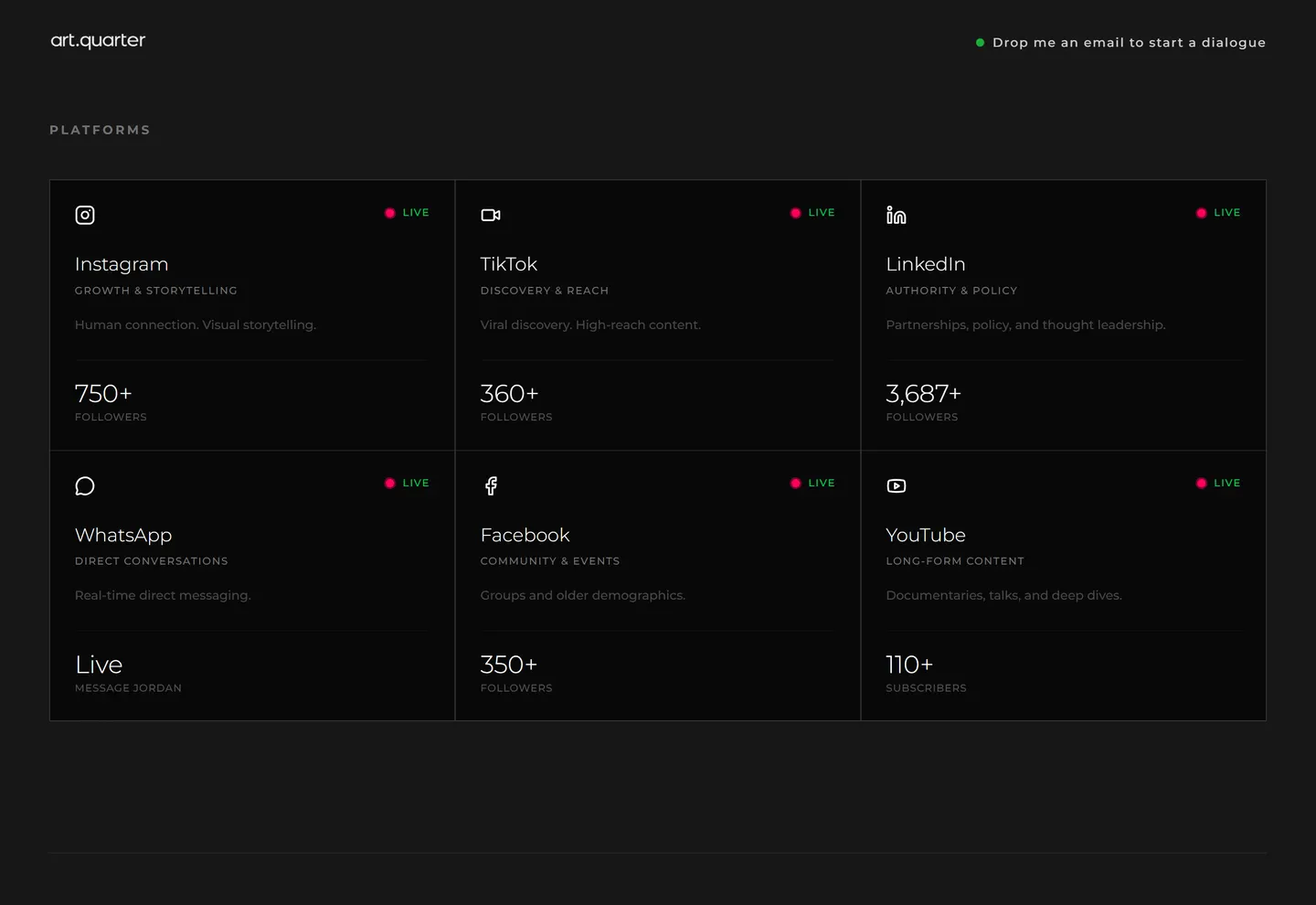
Task: Click the WhatsApp chat bubble icon
Action: coord(85,485)
